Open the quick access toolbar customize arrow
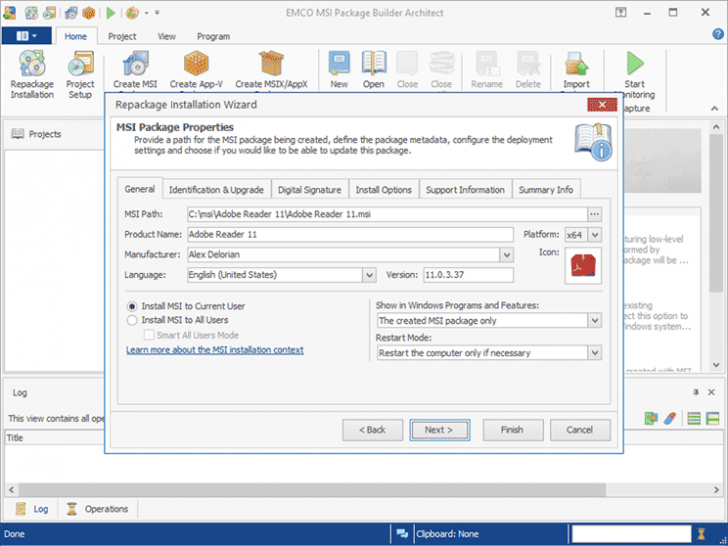The width and height of the screenshot is (728, 546). pos(157,13)
